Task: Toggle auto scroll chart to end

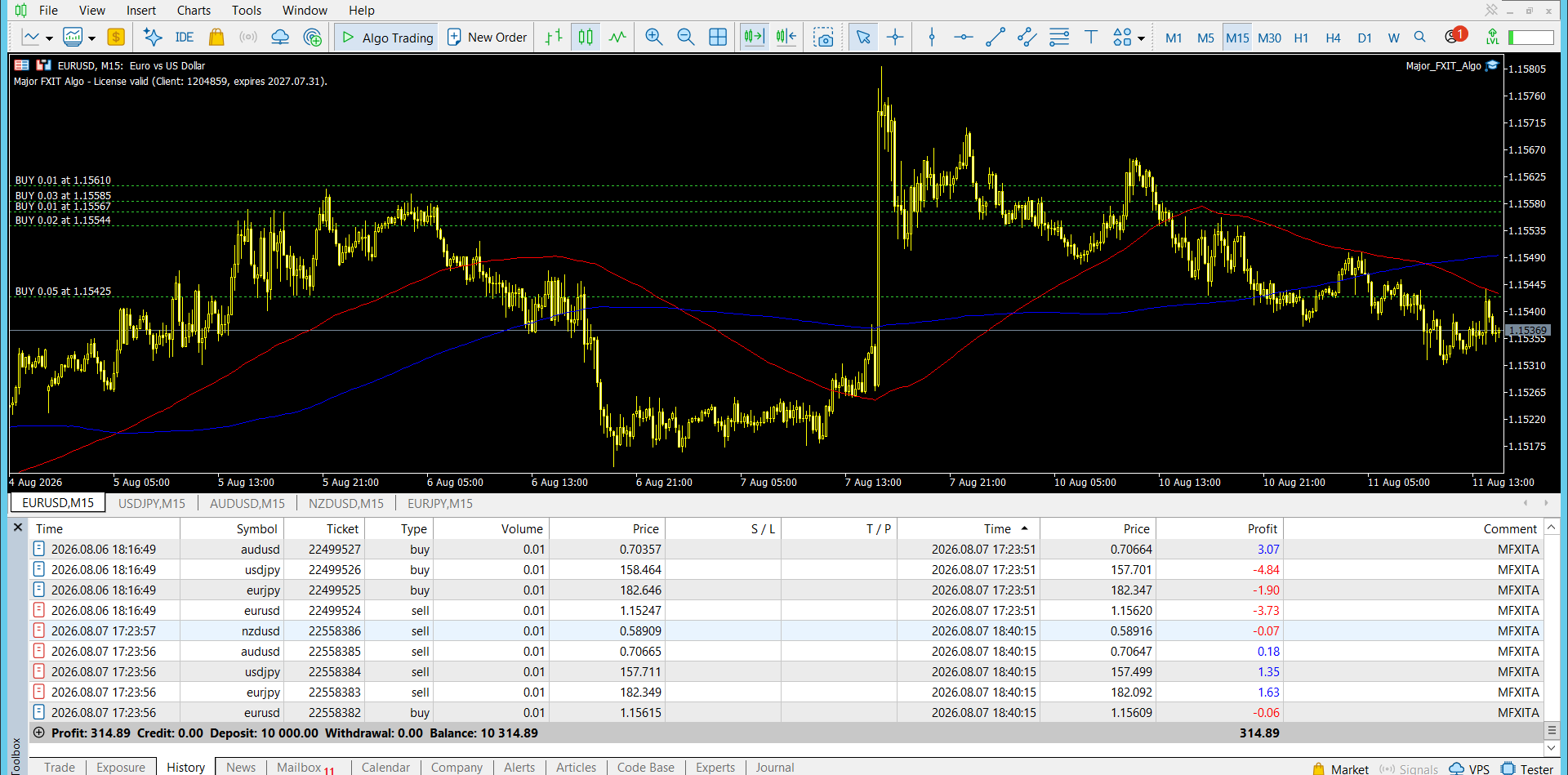Action: (754, 37)
